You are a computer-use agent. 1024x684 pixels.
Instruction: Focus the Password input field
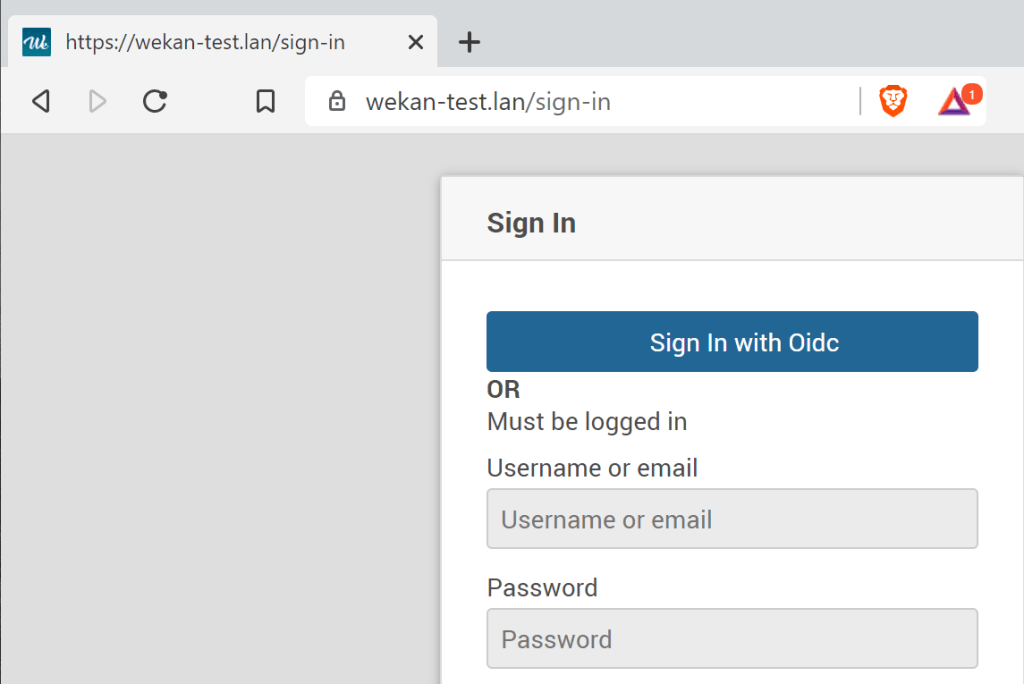[732, 639]
